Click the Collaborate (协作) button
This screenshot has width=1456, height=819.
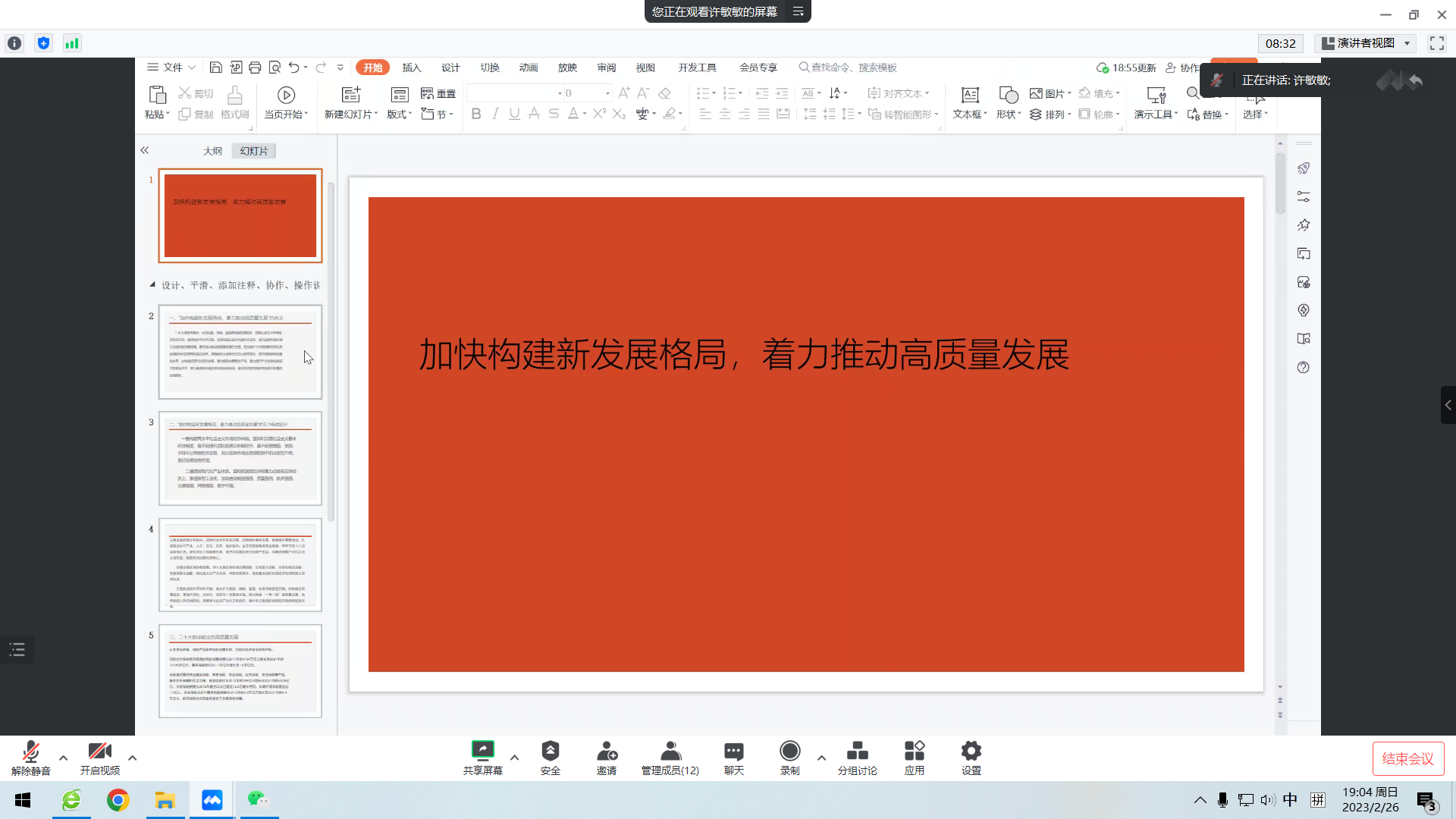1183,67
